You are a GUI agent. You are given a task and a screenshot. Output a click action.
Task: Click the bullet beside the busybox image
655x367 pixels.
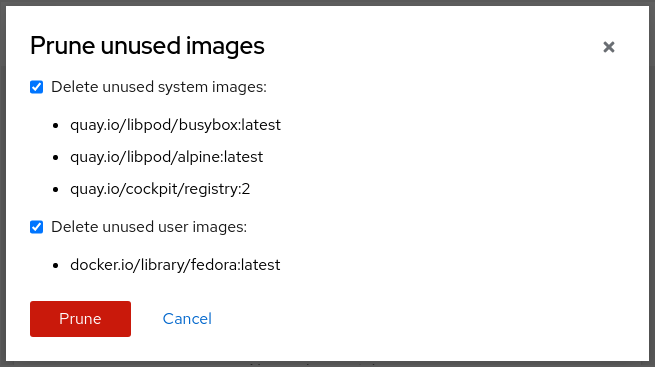(56, 125)
